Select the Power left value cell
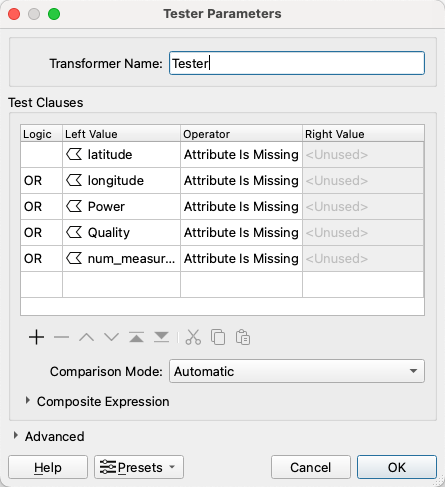This screenshot has width=445, height=487. 121,206
